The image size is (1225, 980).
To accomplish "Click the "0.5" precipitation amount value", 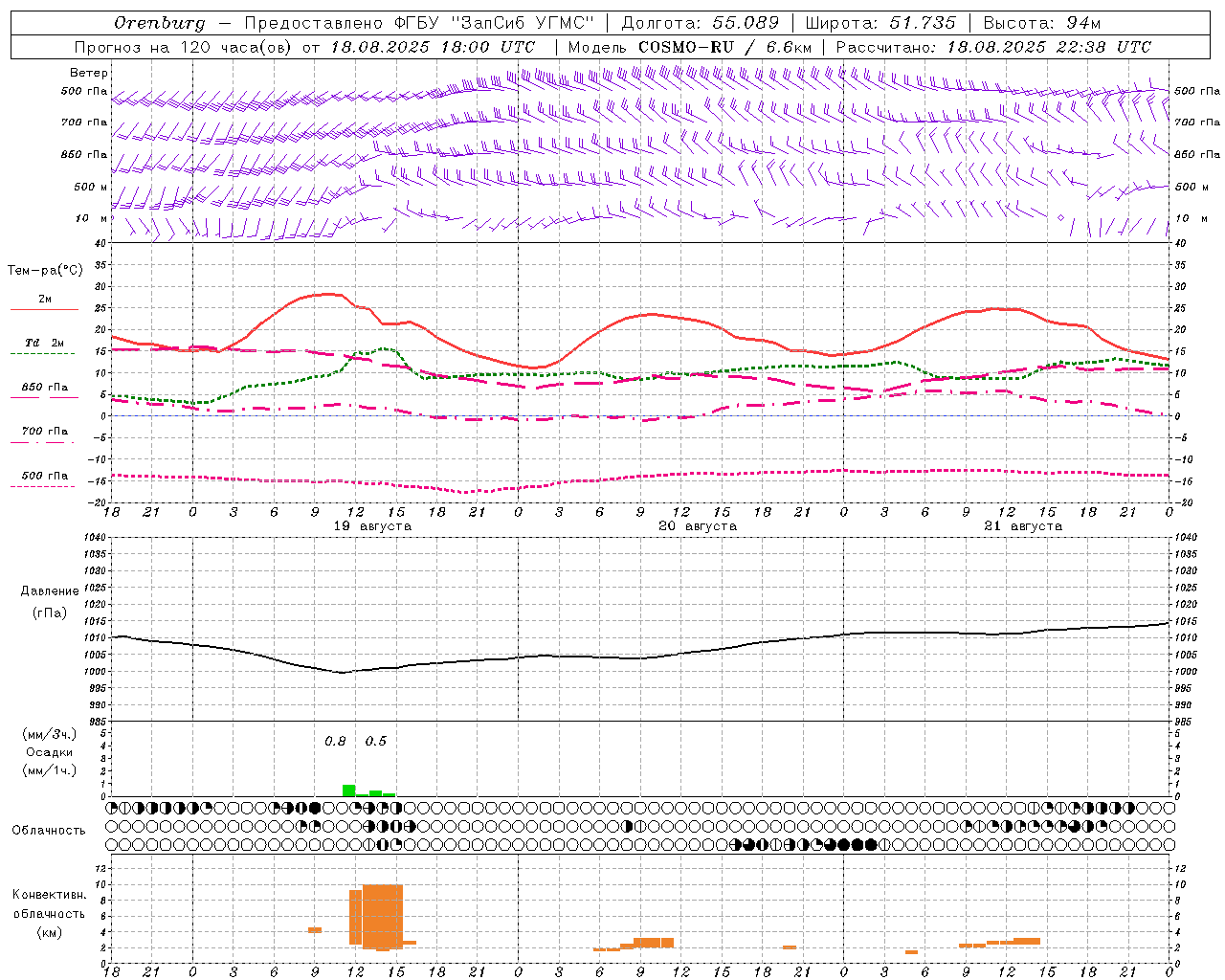I will coord(376,741).
